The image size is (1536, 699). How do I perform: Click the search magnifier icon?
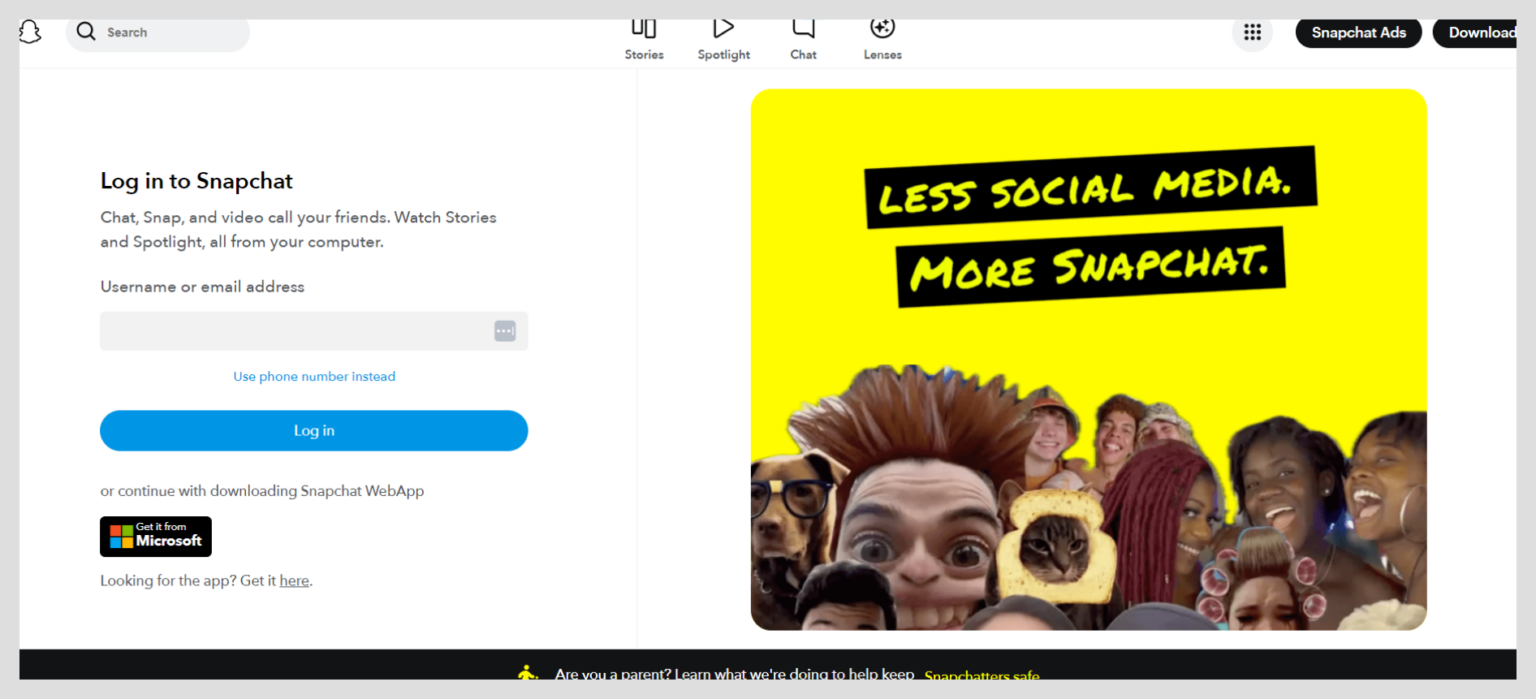pyautogui.click(x=86, y=31)
